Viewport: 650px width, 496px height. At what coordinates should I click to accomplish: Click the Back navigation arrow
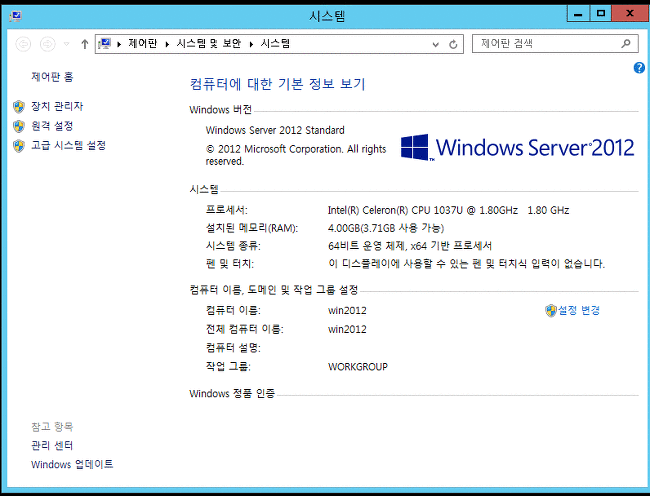[x=23, y=44]
